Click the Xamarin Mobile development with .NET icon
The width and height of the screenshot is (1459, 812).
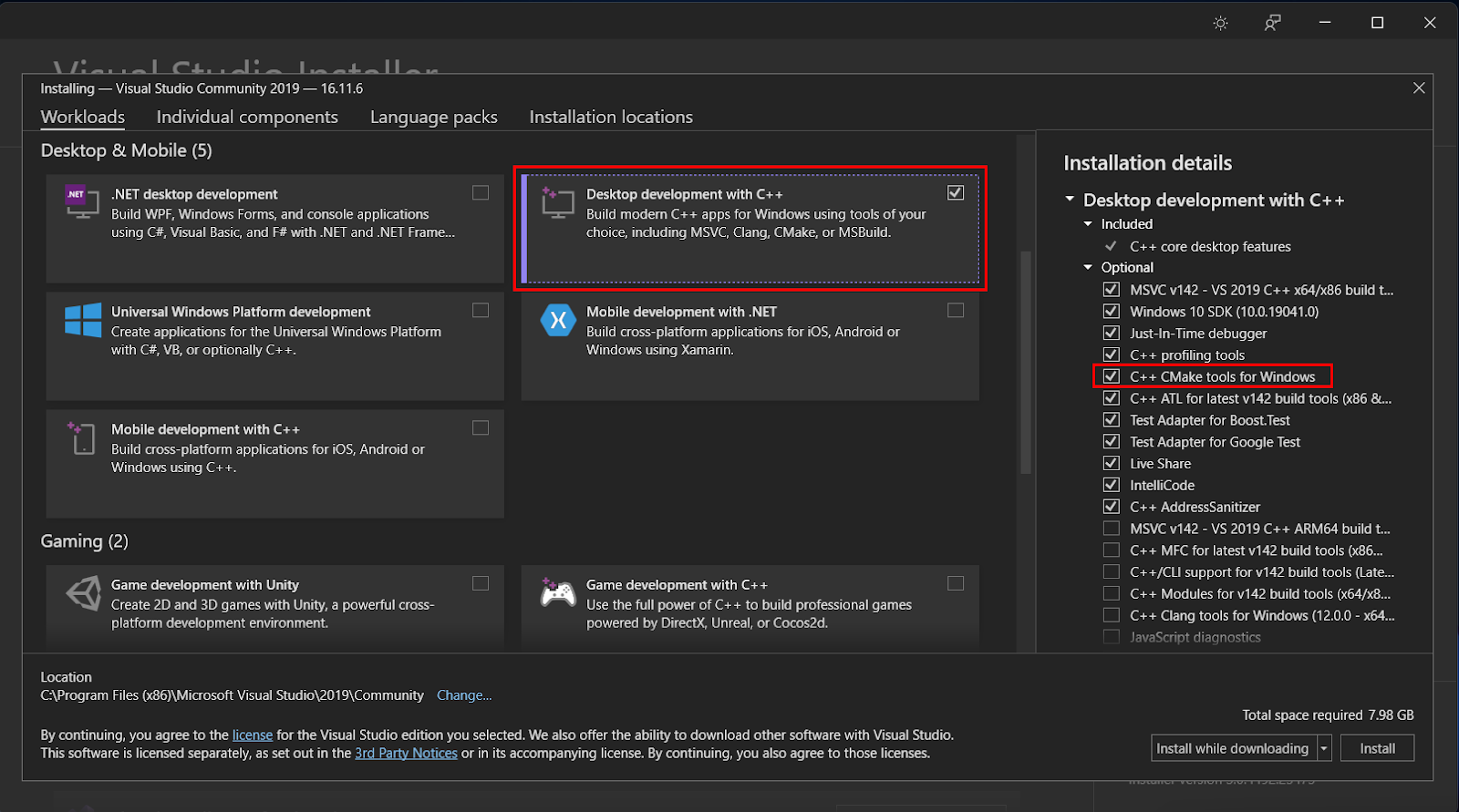click(x=558, y=320)
